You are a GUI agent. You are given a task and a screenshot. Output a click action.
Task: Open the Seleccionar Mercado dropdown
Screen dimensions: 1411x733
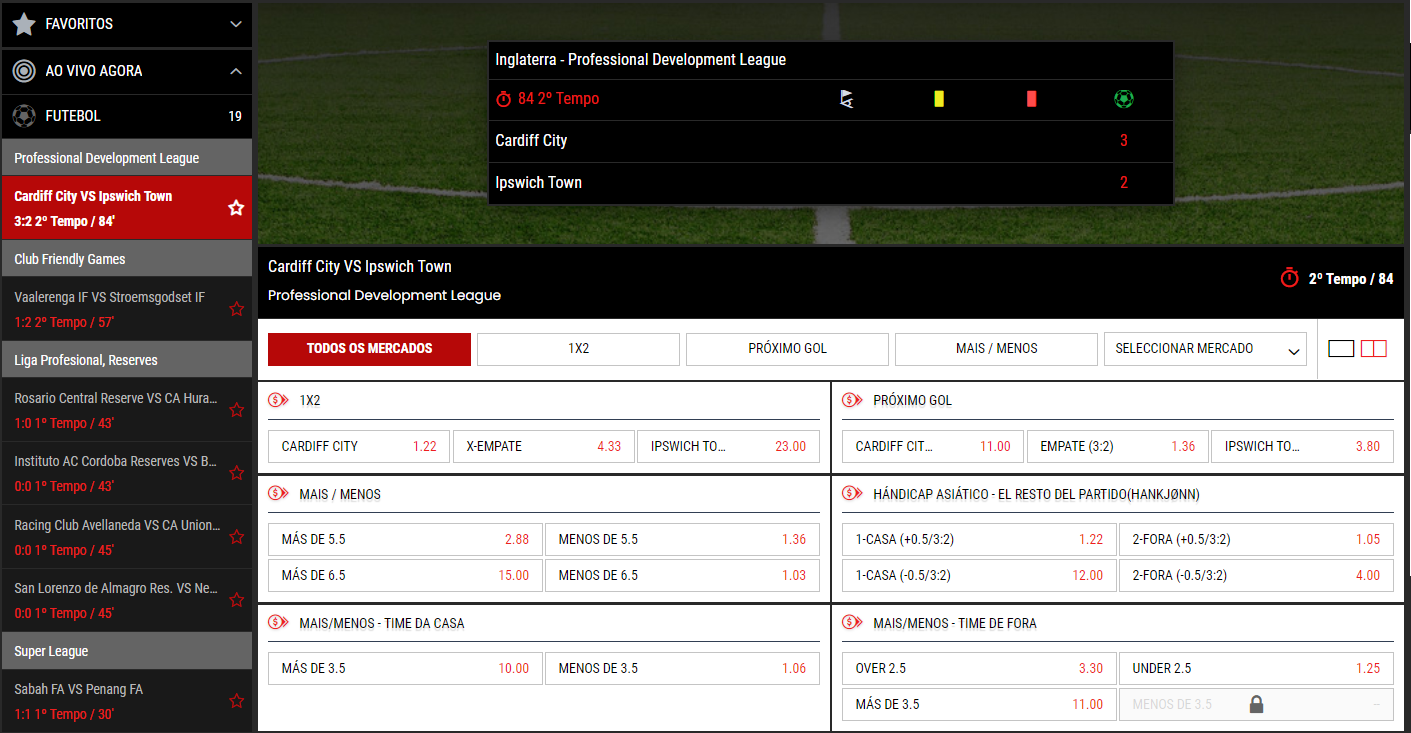[1205, 349]
